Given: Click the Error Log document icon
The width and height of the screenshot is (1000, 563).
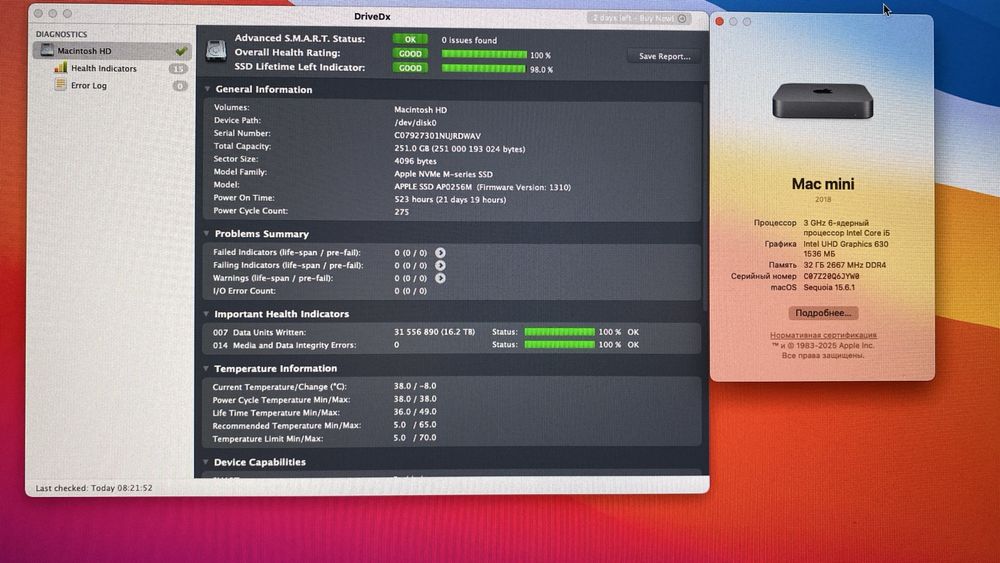Looking at the screenshot, I should tap(61, 85).
